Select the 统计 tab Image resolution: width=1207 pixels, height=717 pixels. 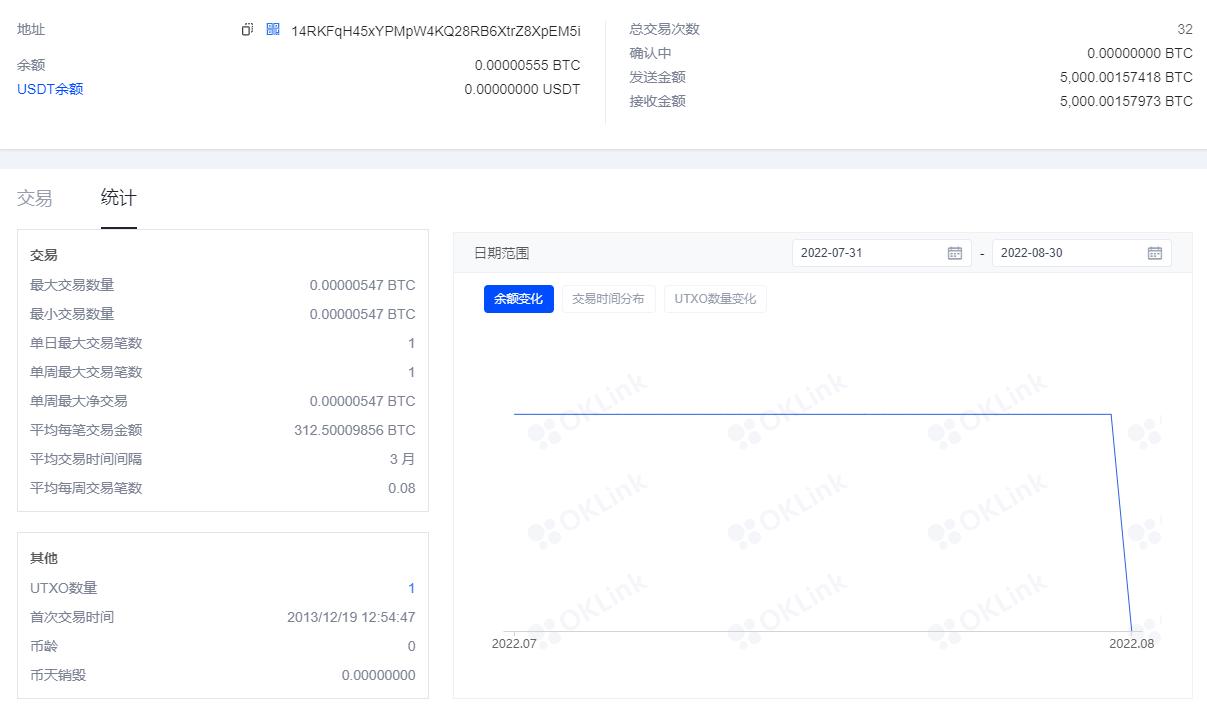coord(118,198)
